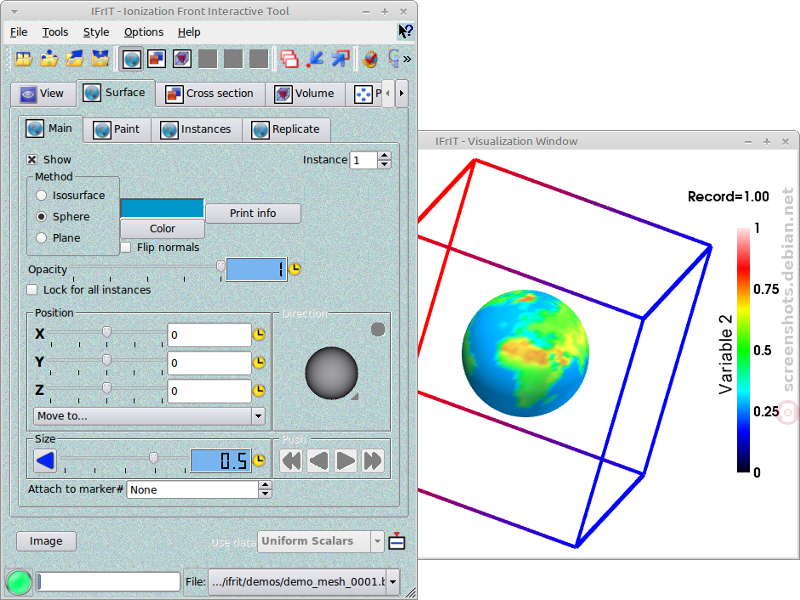This screenshot has width=800, height=600.
Task: Click the green status light indicator
Action: 19,582
